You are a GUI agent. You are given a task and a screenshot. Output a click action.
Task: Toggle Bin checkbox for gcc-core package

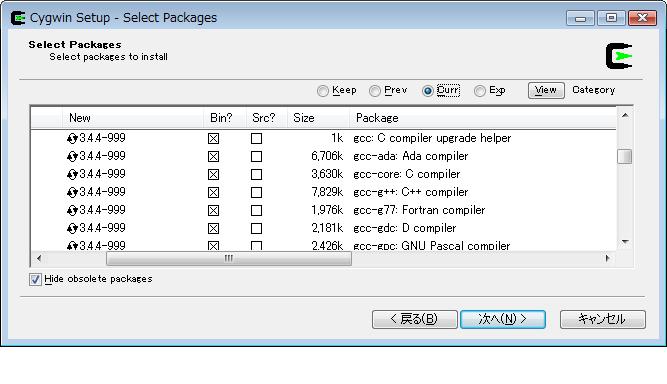(x=214, y=174)
